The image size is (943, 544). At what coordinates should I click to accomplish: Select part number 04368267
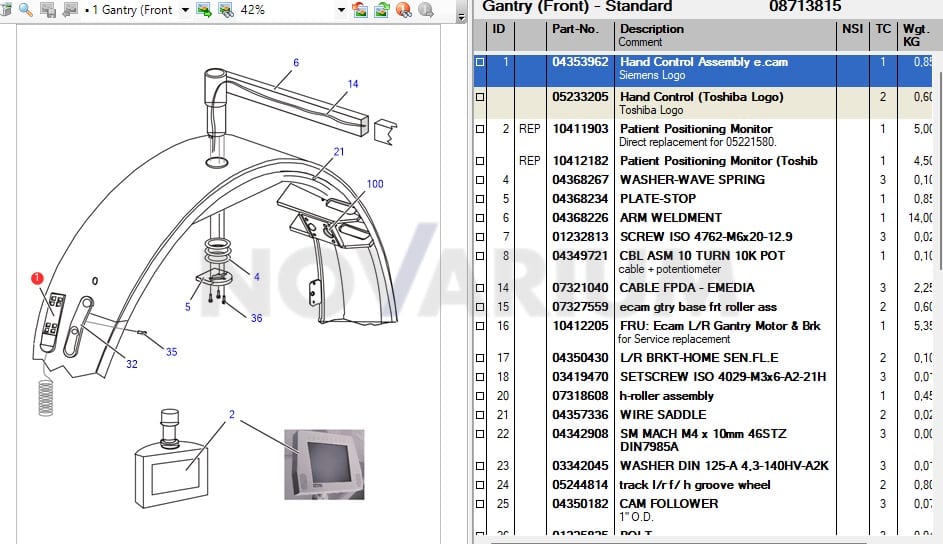click(580, 180)
